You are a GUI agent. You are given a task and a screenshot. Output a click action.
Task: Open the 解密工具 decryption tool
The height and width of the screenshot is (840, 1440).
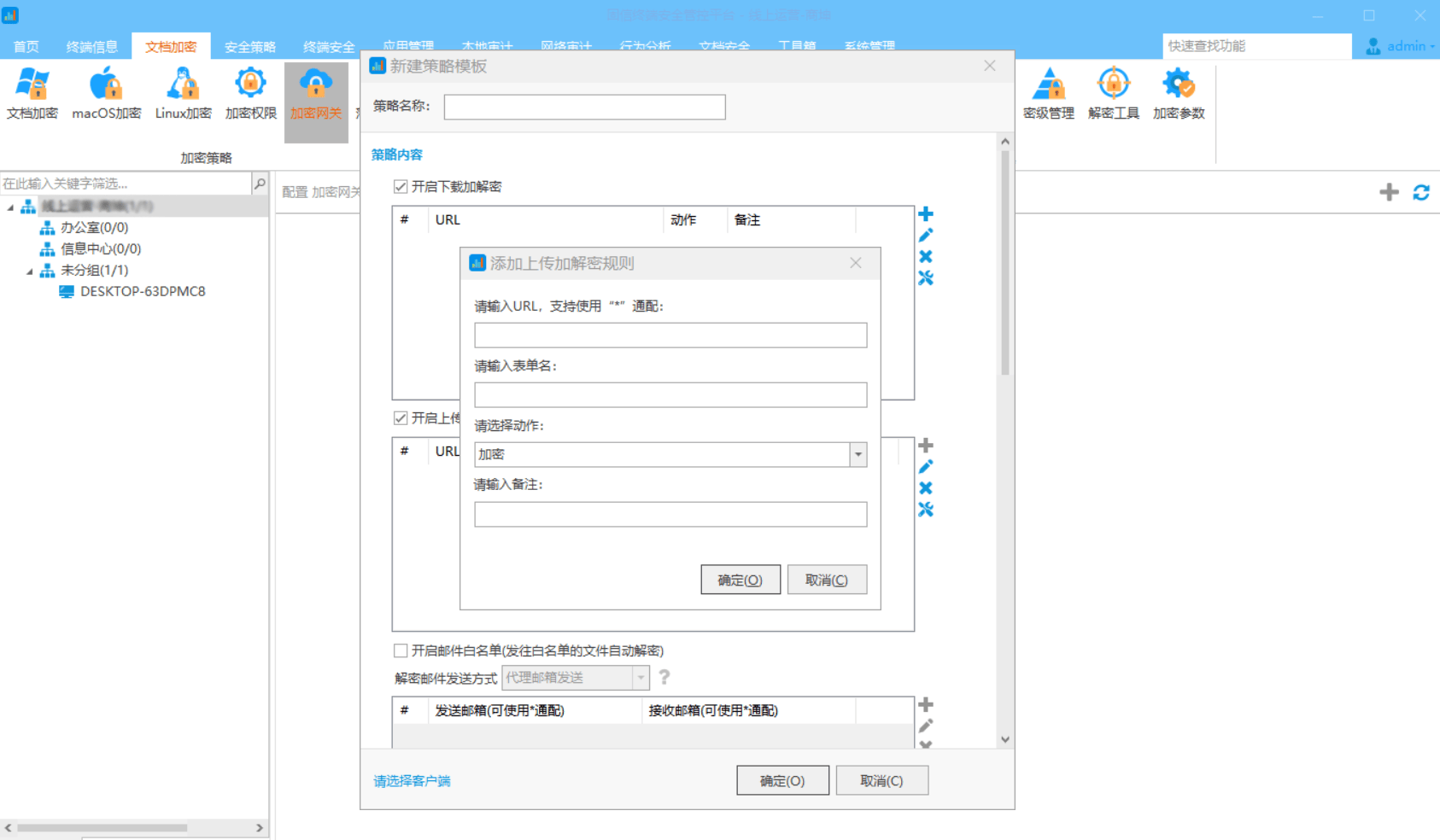click(x=1112, y=94)
